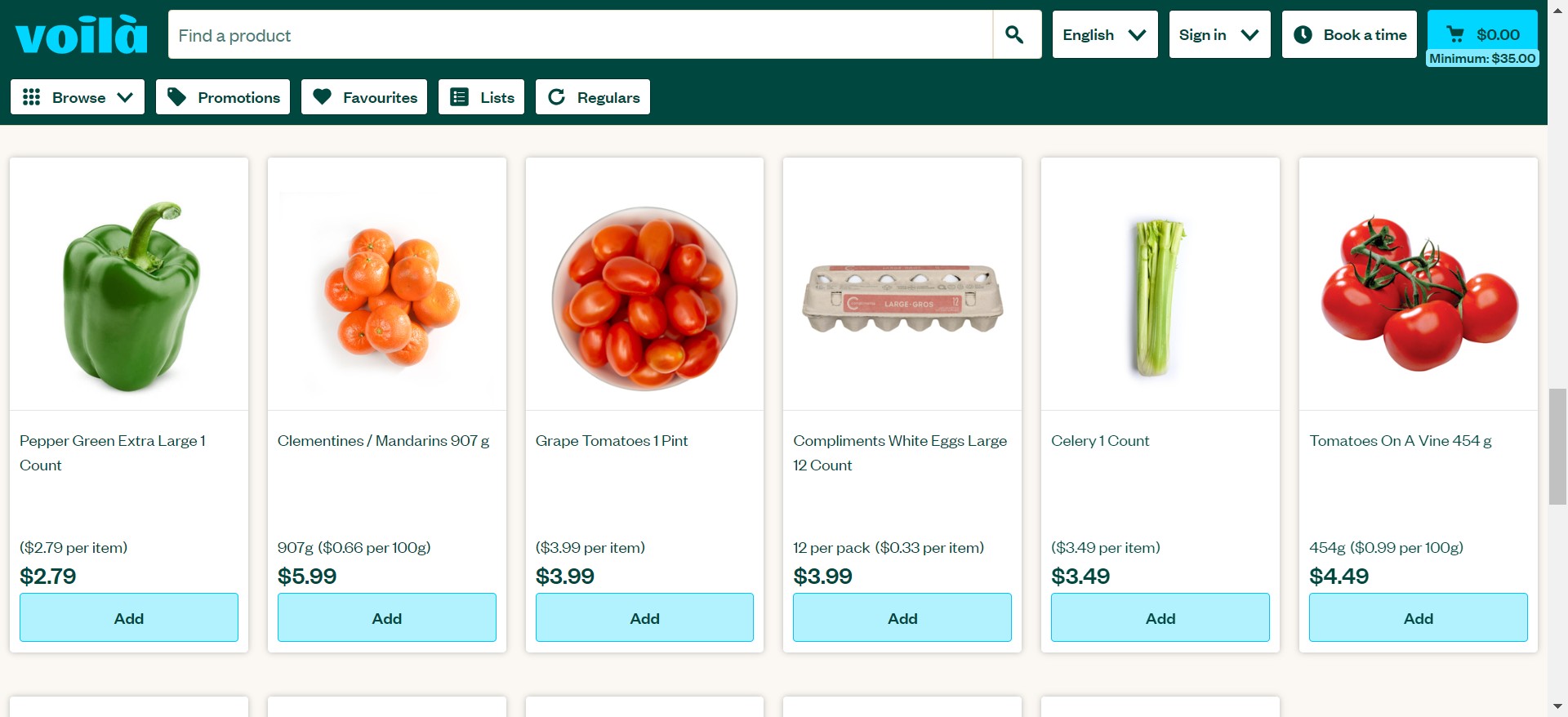Click the Clementines product image
This screenshot has height=717, width=1568.
coord(387,296)
